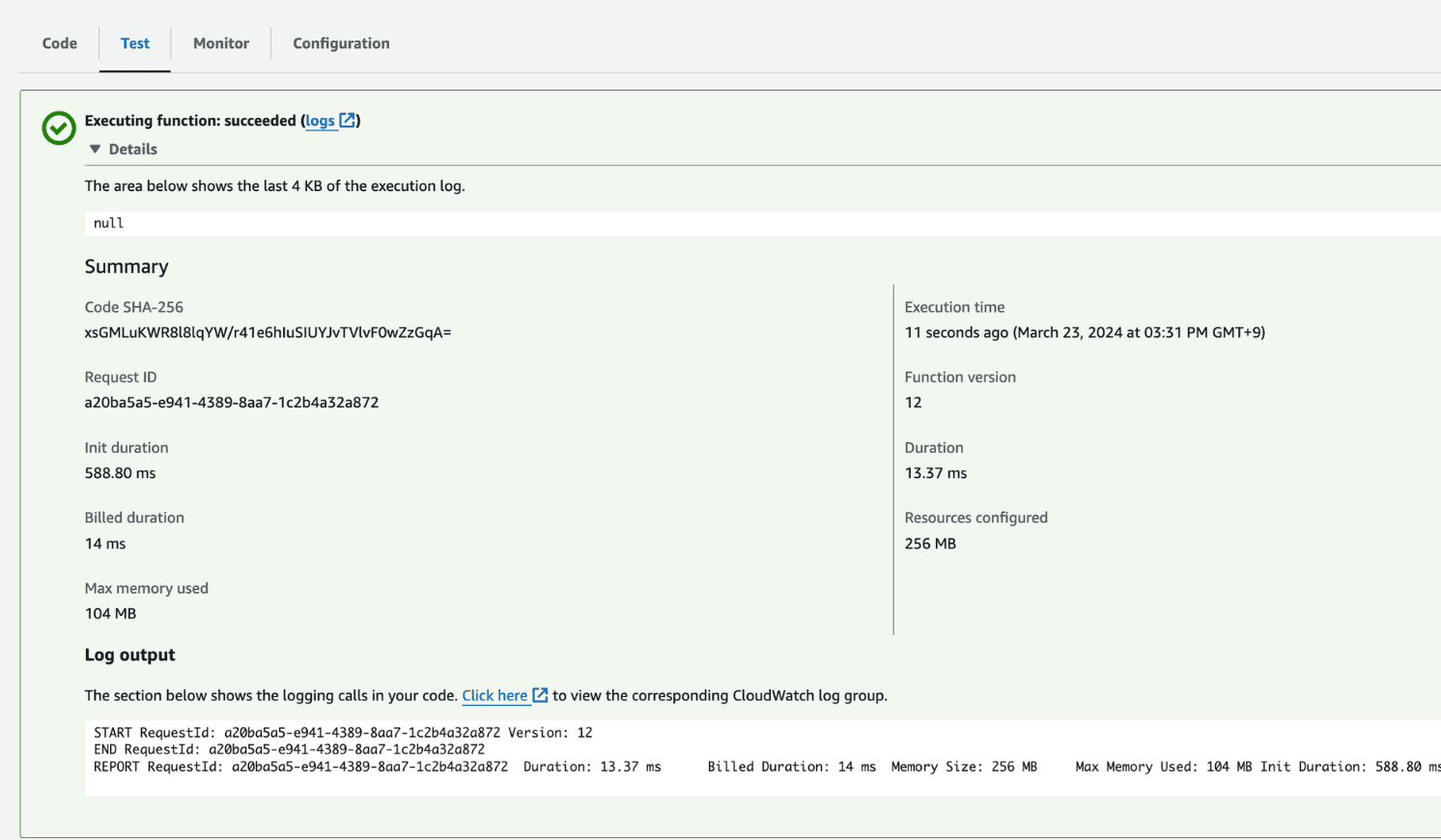Click the Resources configured 256 MB value

click(930, 544)
